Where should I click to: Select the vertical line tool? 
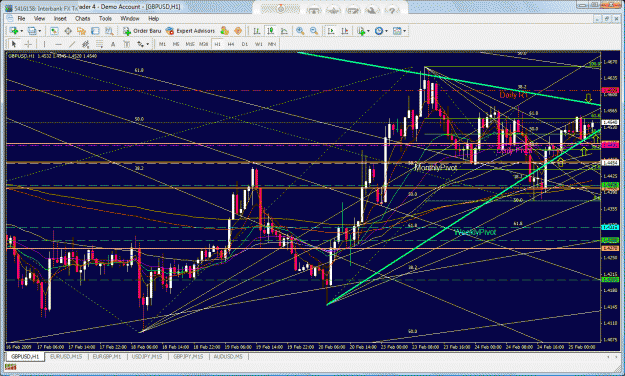pyautogui.click(x=44, y=44)
